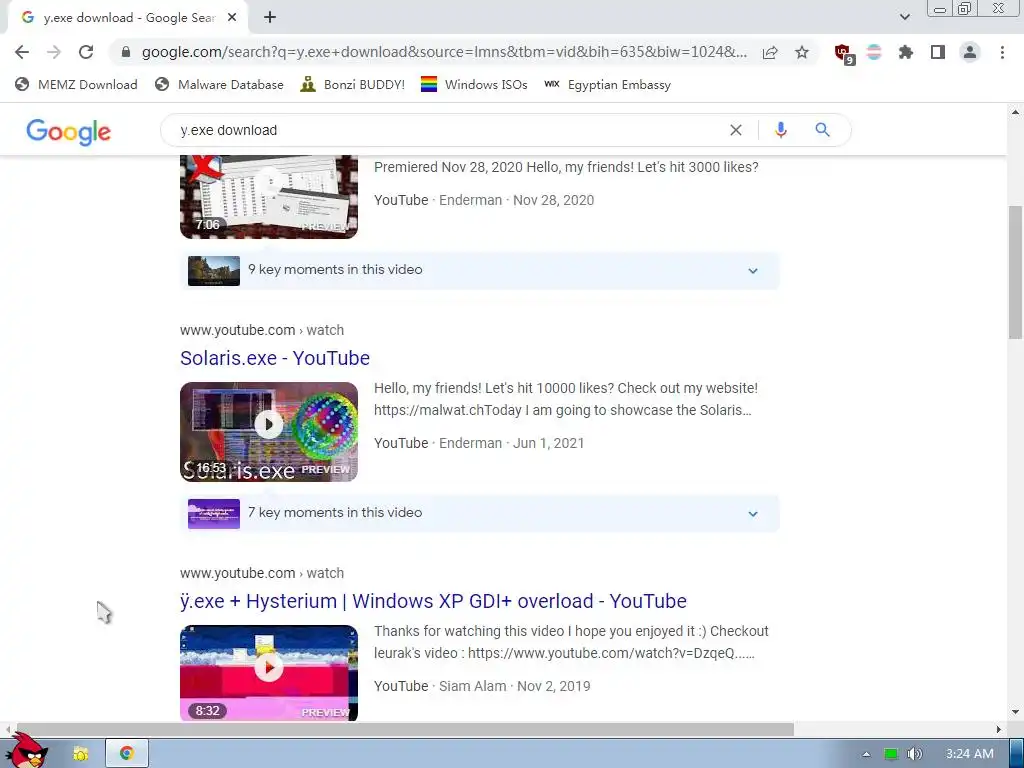Viewport: 1024px width, 768px height.
Task: Click the scroll down arrow of page scrollbar
Action: 1015,712
